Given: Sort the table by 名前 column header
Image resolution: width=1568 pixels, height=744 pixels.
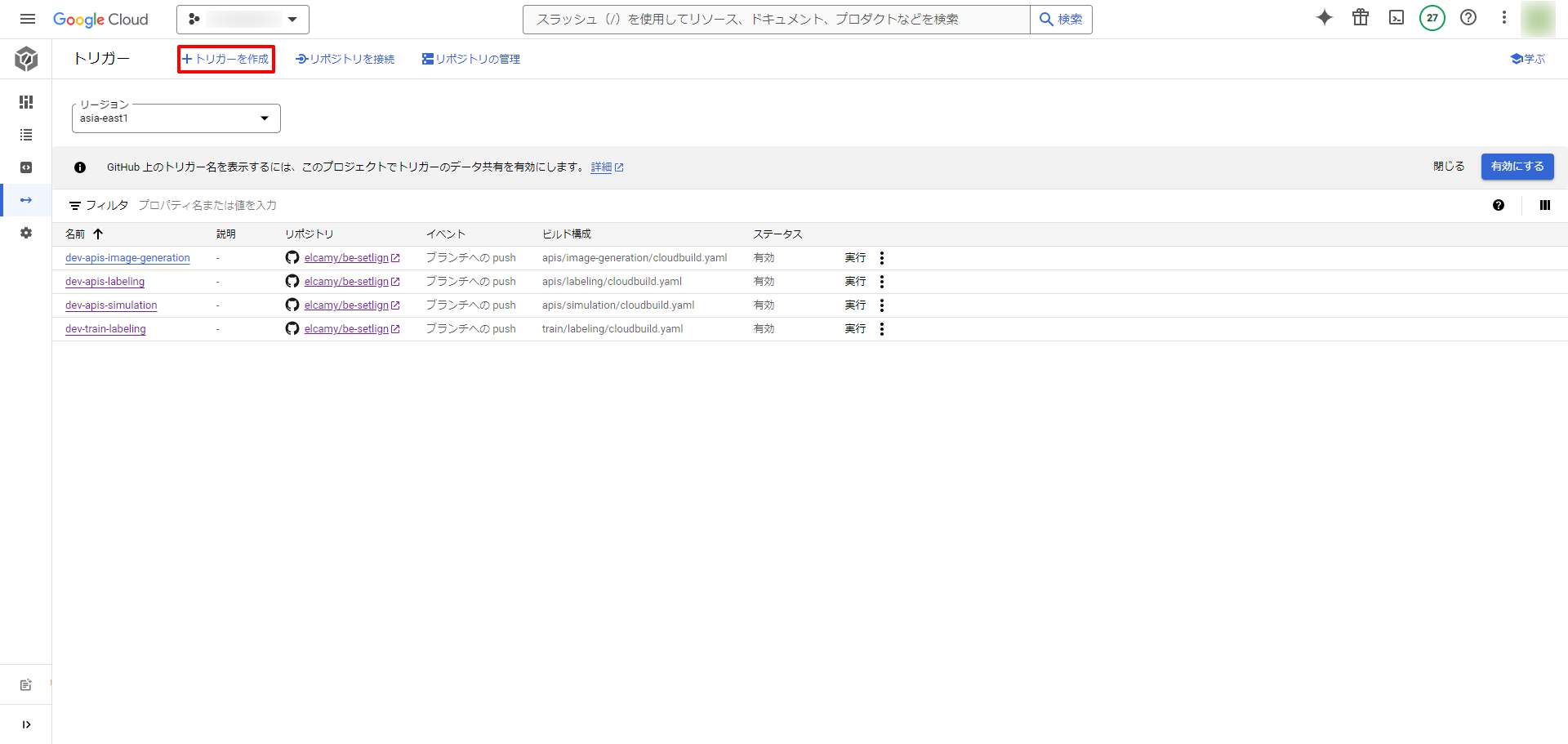Looking at the screenshot, I should tap(75, 234).
